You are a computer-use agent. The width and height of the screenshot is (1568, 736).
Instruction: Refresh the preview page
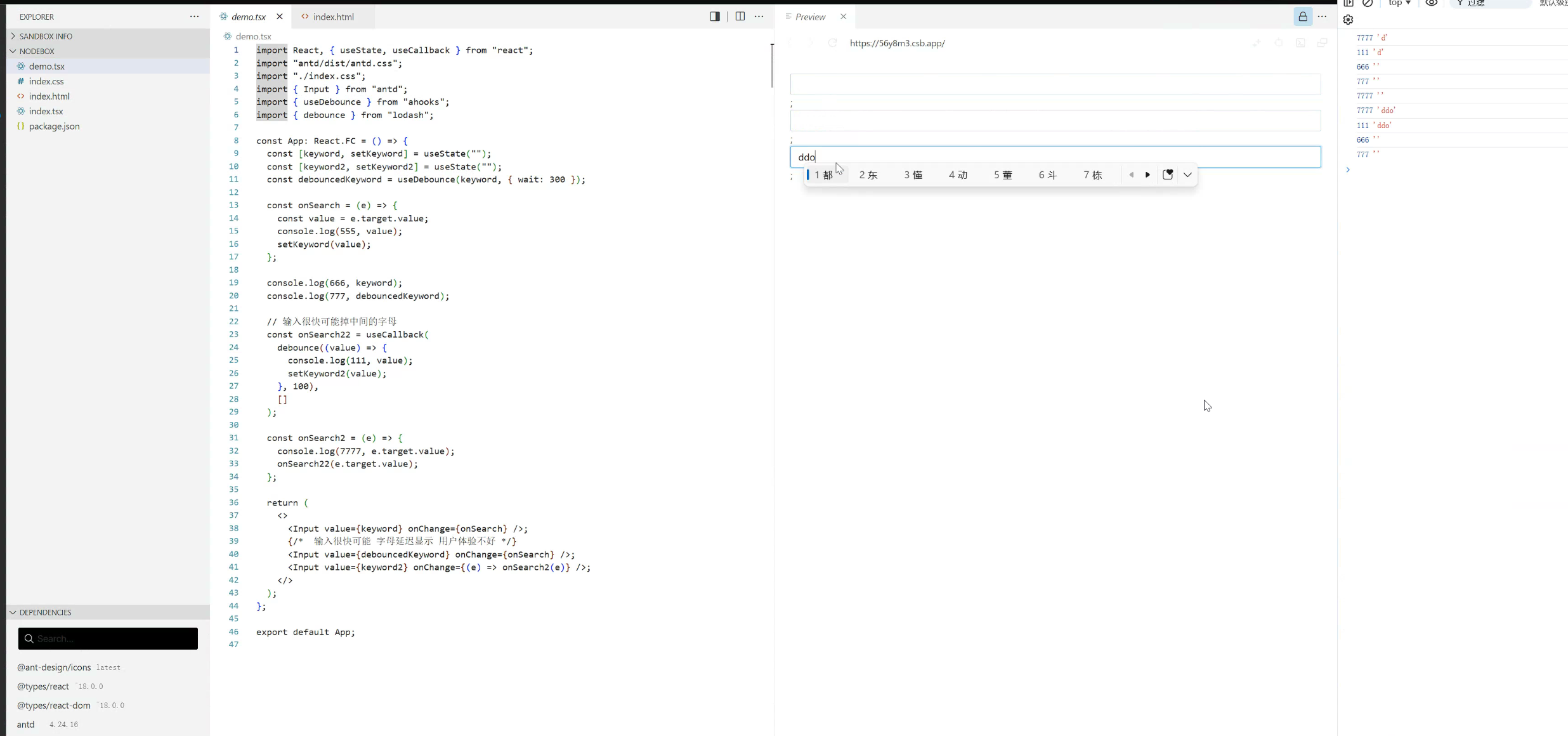[832, 43]
